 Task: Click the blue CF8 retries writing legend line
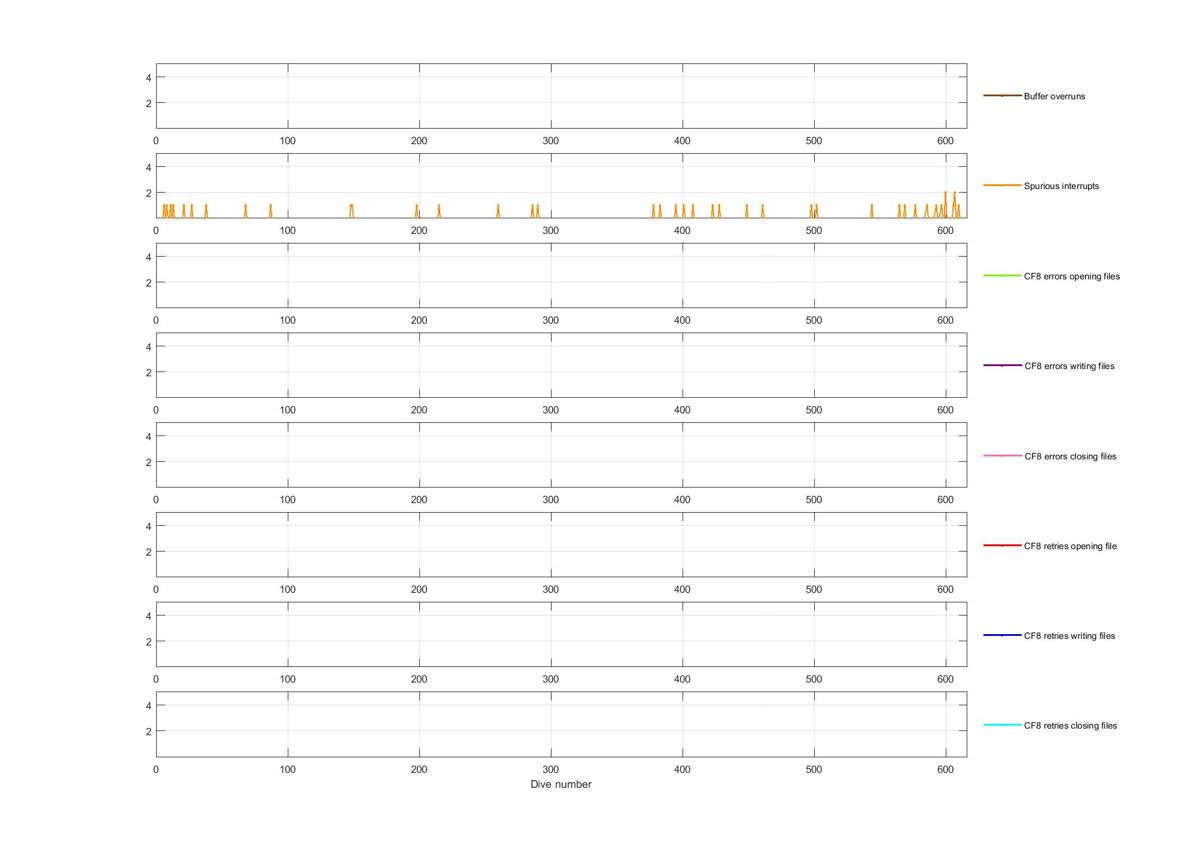[x=1002, y=636]
